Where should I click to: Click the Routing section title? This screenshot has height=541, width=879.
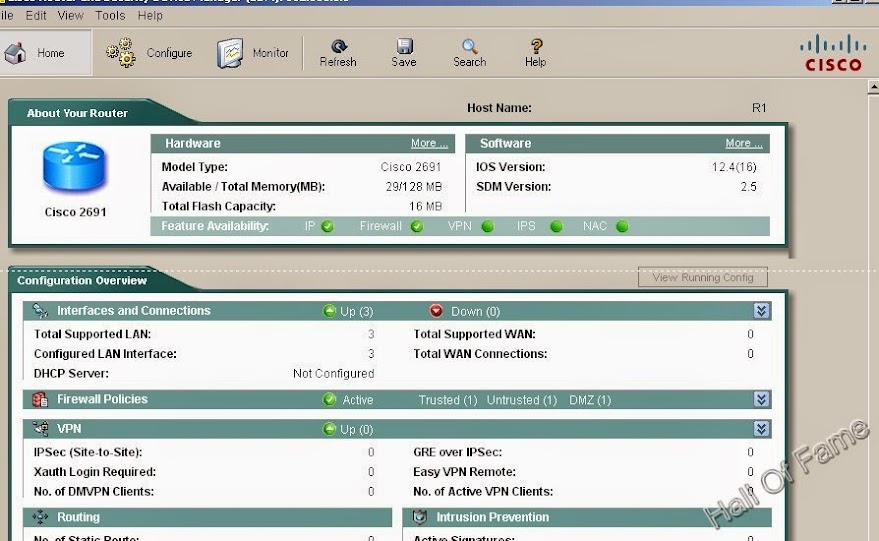78,517
